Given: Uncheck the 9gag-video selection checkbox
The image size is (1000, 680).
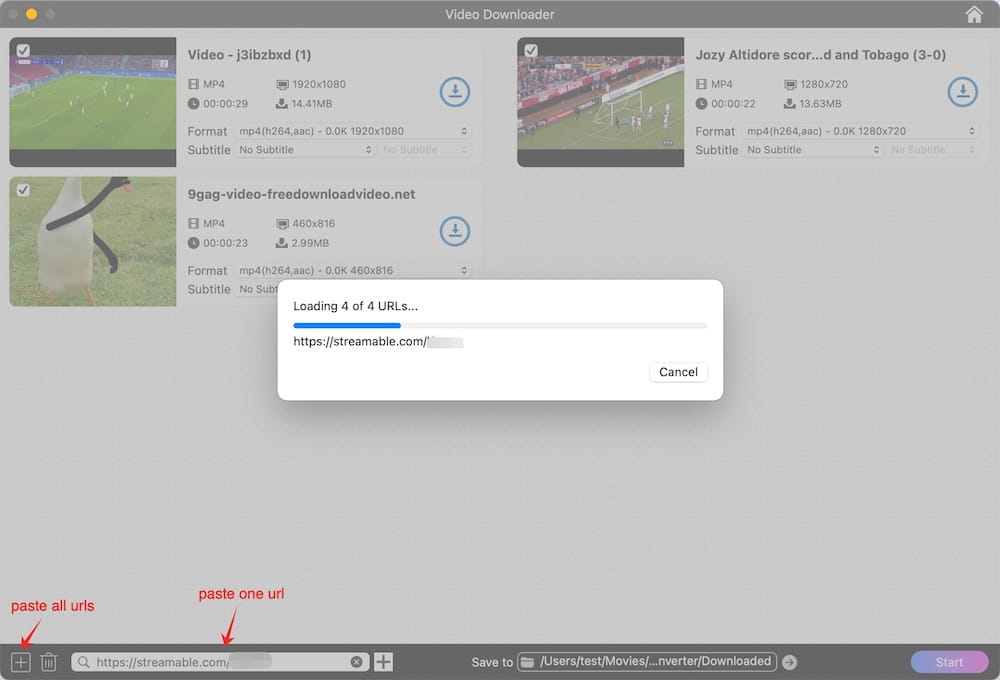Looking at the screenshot, I should coord(24,189).
